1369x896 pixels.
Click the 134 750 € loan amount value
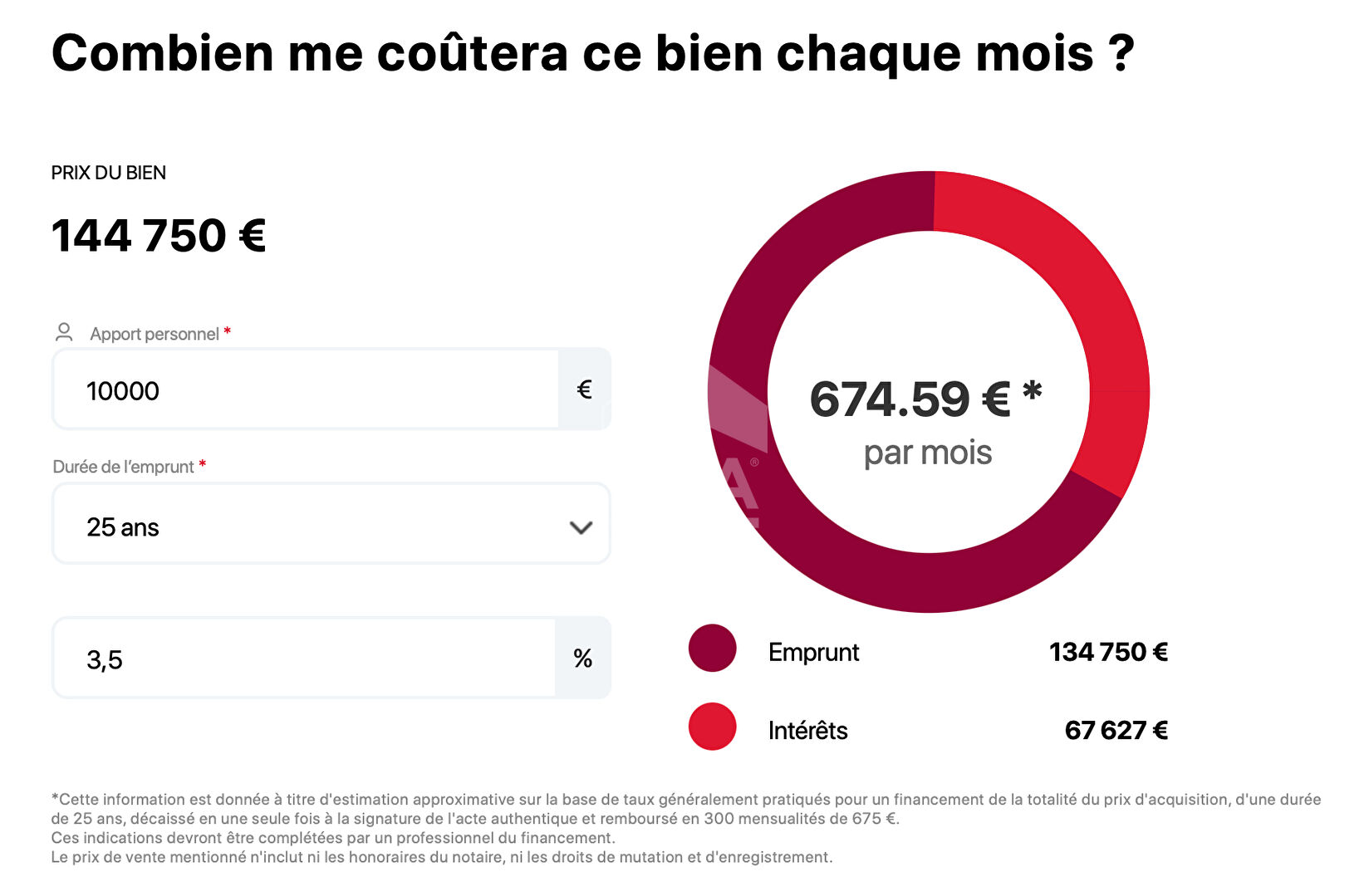click(1108, 653)
